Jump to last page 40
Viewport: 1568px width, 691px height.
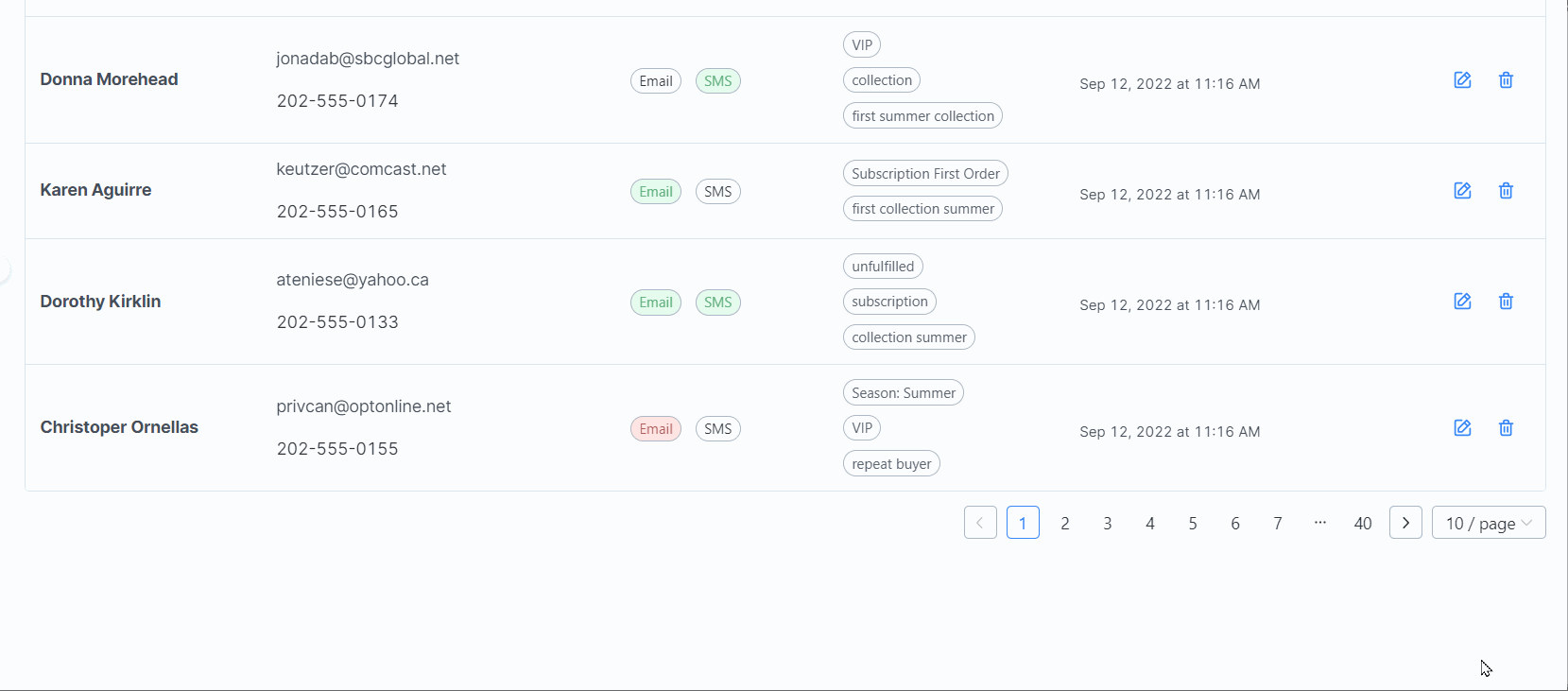(1362, 523)
